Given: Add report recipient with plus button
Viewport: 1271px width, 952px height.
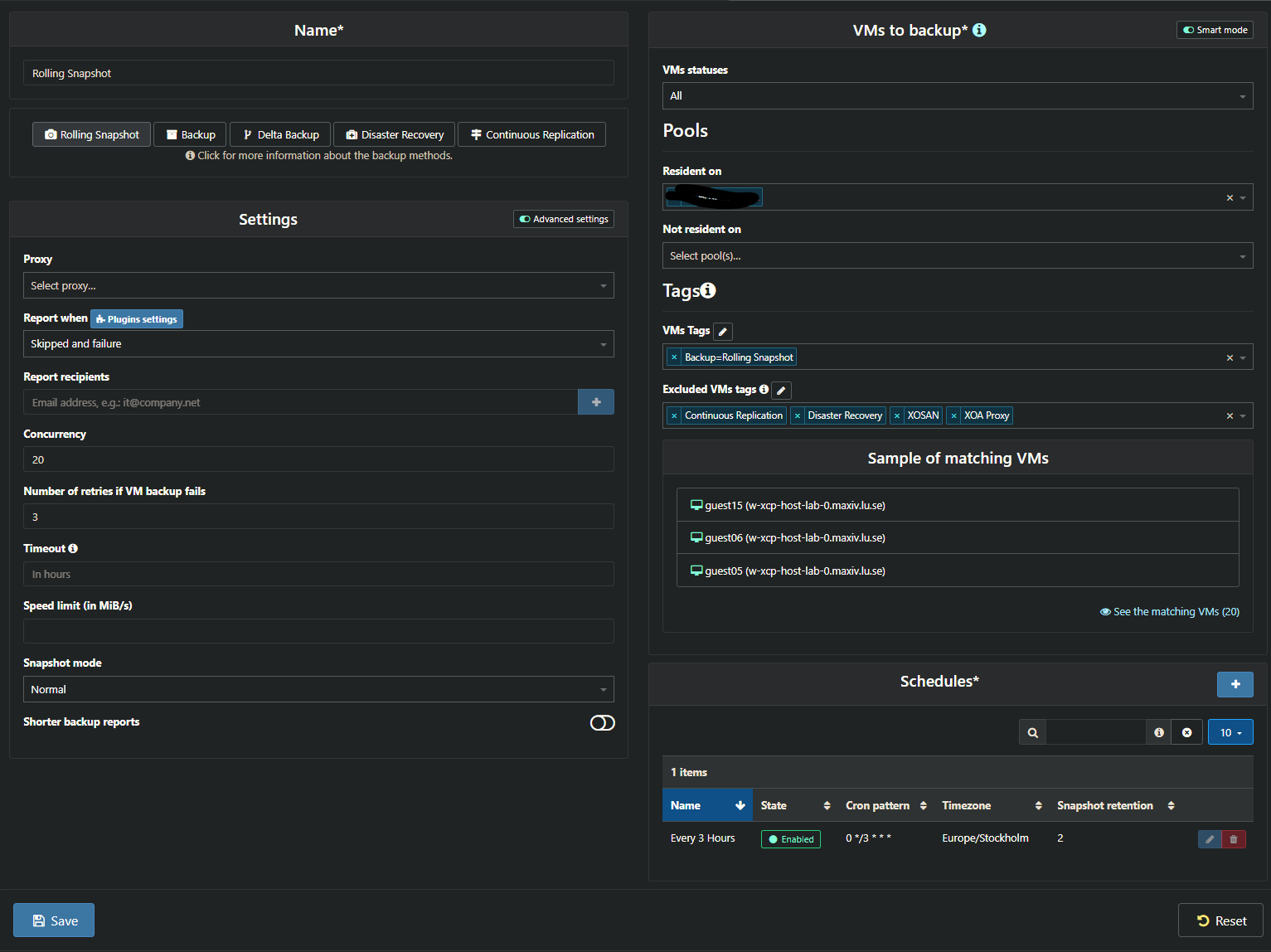Looking at the screenshot, I should pos(596,402).
